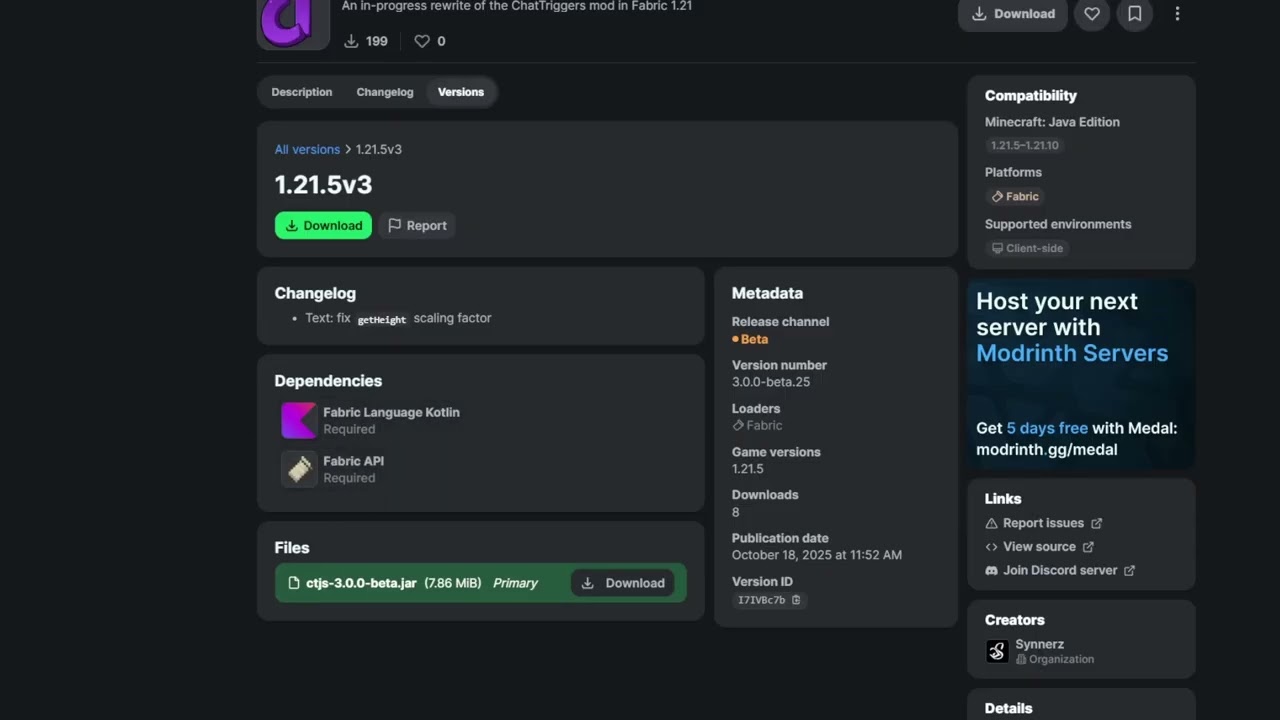Screen dimensions: 1280x720
Task: Click the external link icon beside Report issues
Action: point(1096,523)
